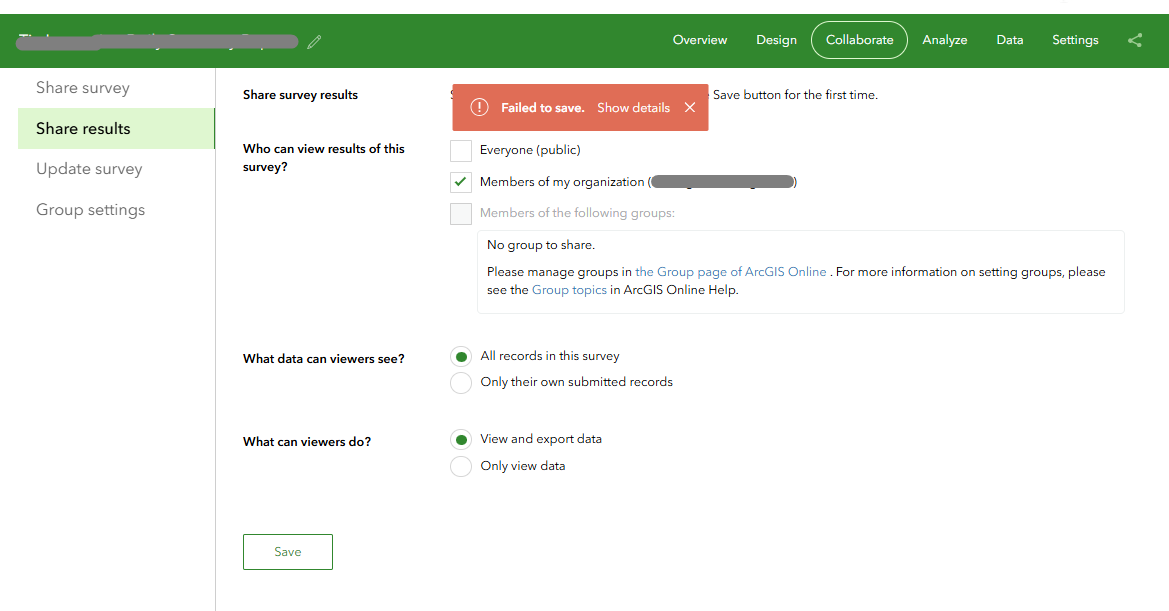The image size is (1169, 611).
Task: Click the 'Failed to save.' message text
Action: (x=543, y=107)
